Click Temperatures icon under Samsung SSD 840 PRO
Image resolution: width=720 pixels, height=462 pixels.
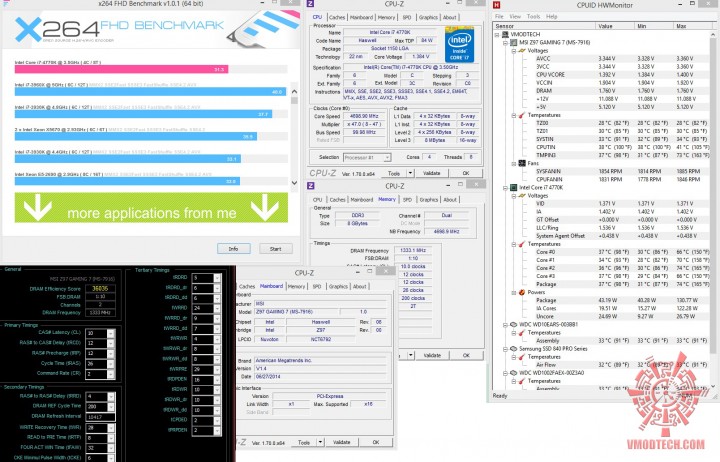[x=522, y=357]
